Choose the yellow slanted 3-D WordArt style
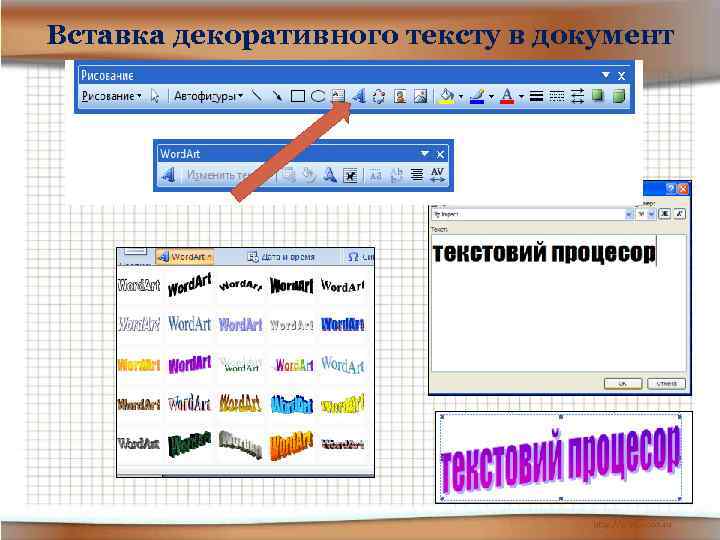720x540 pixels. (343, 404)
